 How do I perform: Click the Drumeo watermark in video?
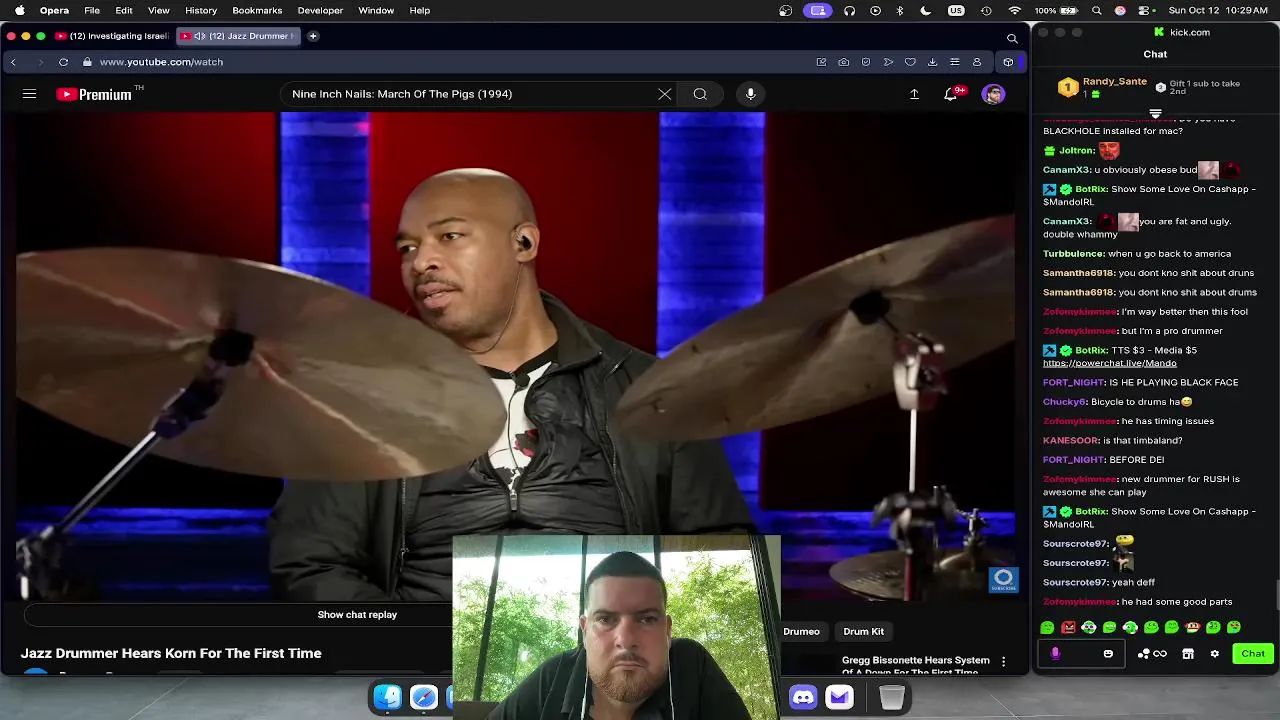[x=1003, y=580]
